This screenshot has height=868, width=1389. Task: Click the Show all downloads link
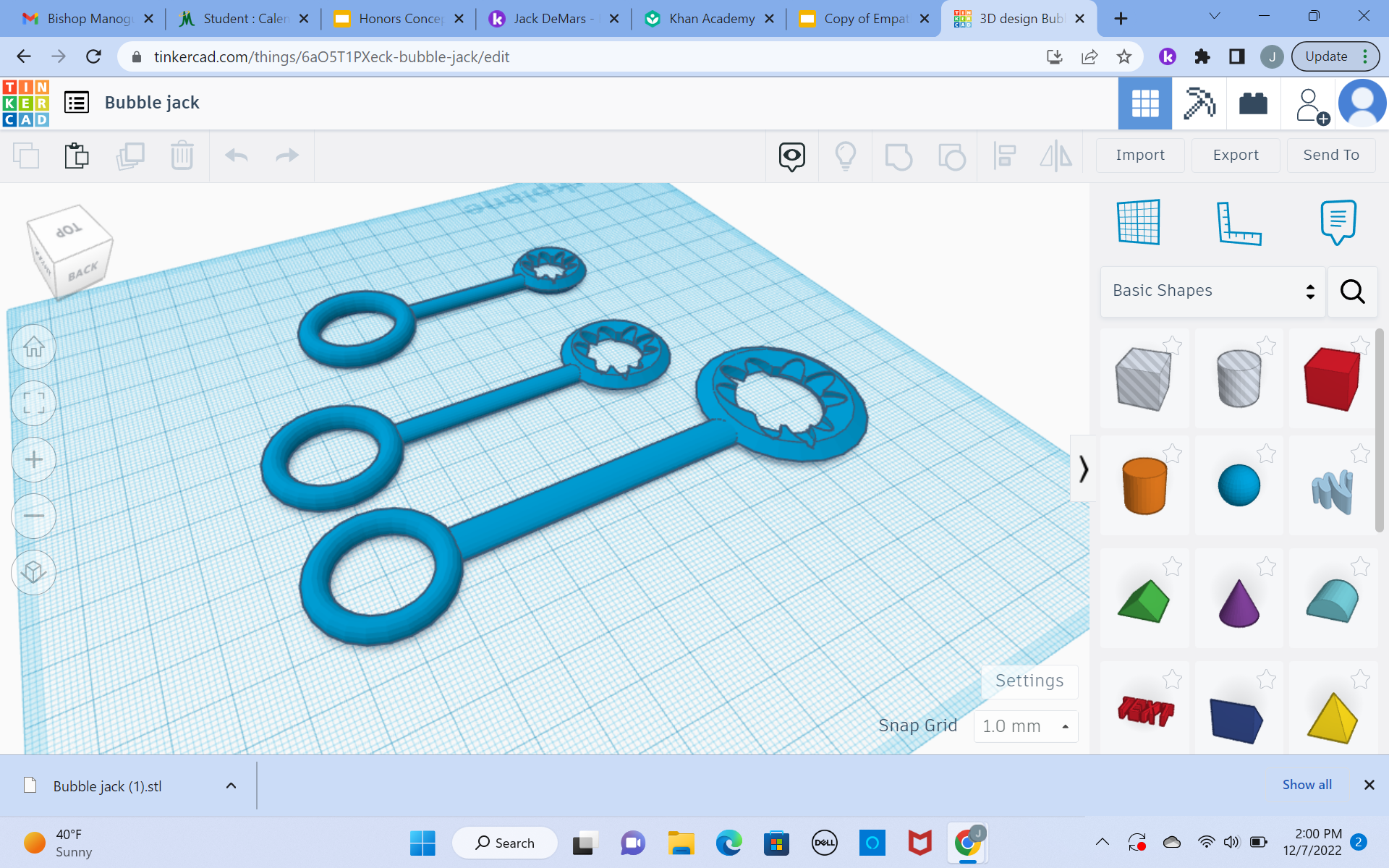click(x=1307, y=785)
